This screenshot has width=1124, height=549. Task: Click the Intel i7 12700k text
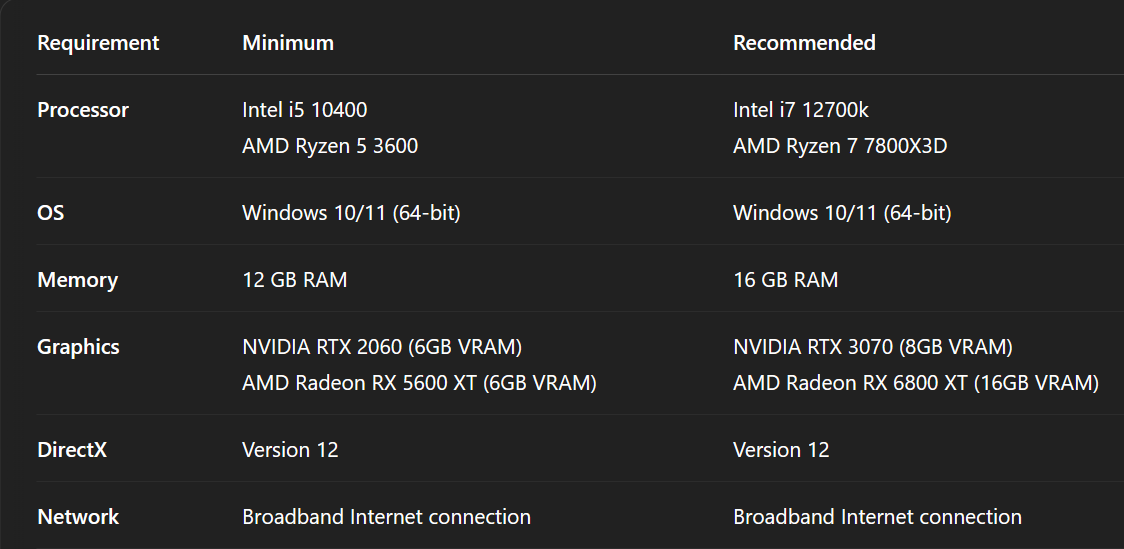click(x=801, y=110)
